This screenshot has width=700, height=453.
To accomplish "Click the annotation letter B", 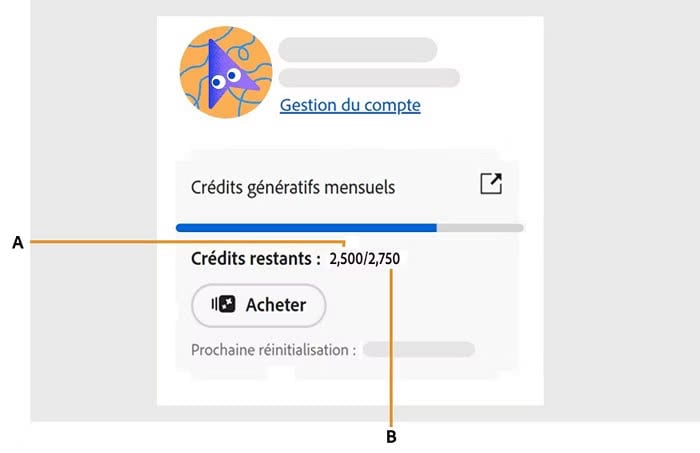I will [391, 437].
